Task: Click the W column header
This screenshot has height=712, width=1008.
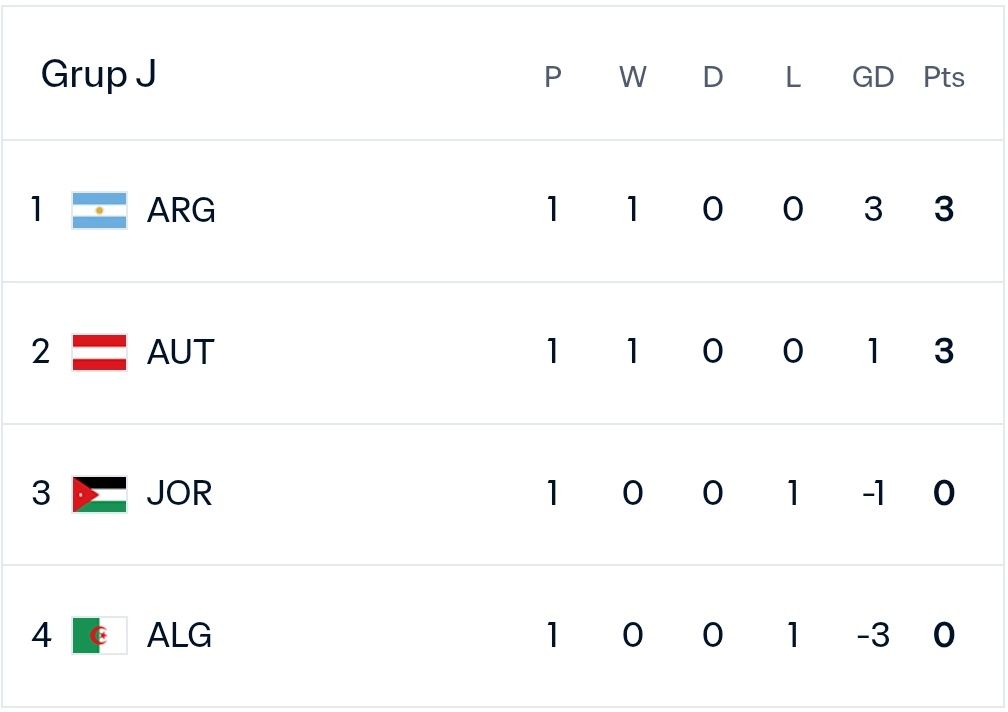Action: [x=633, y=77]
